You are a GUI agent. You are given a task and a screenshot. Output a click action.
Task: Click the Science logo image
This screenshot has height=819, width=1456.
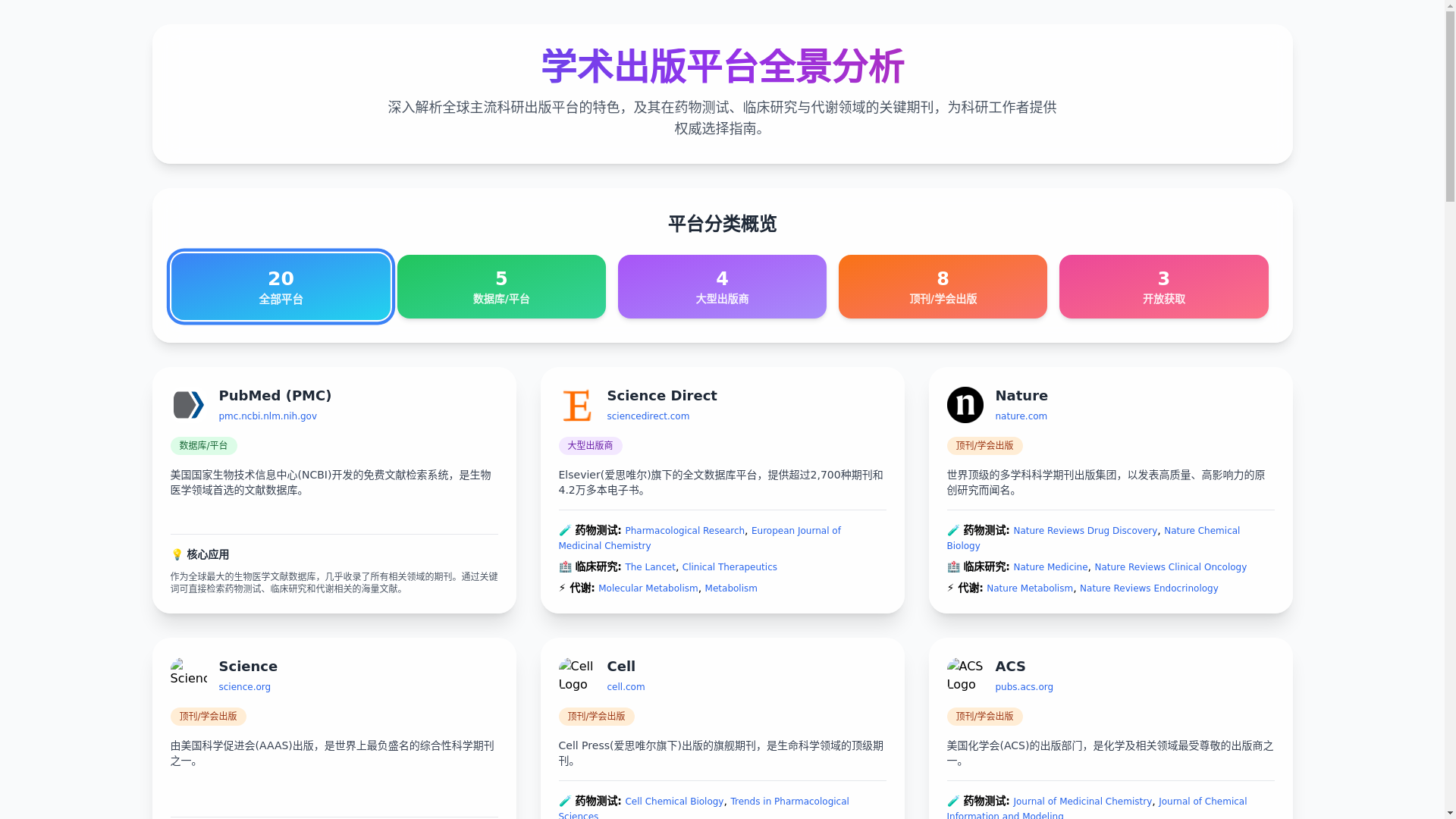click(188, 675)
